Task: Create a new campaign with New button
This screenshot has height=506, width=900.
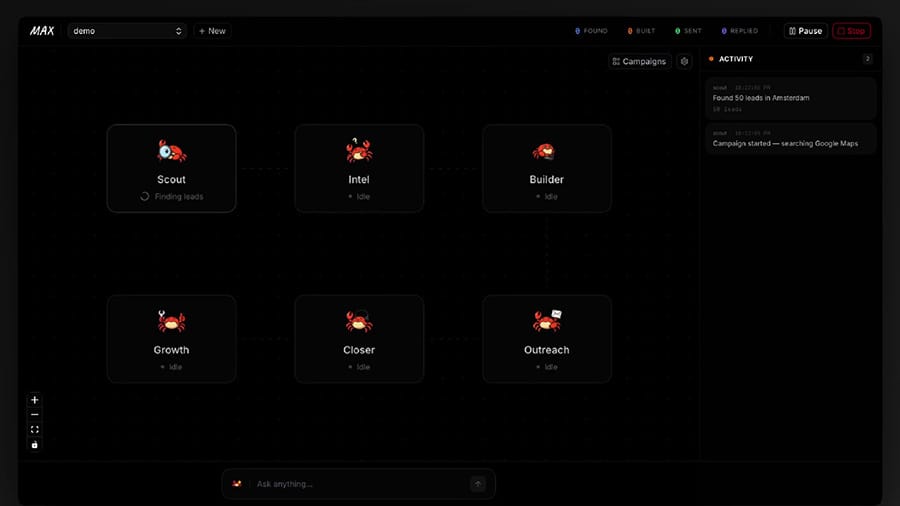Action: pos(212,31)
